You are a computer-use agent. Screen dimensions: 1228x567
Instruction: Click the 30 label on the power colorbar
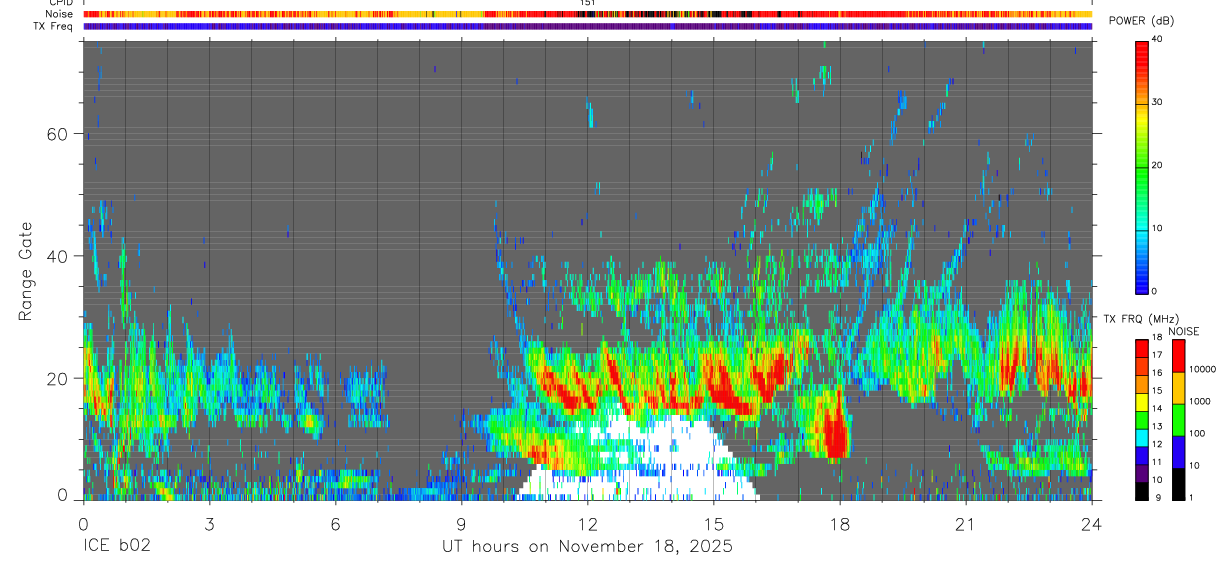(1158, 102)
